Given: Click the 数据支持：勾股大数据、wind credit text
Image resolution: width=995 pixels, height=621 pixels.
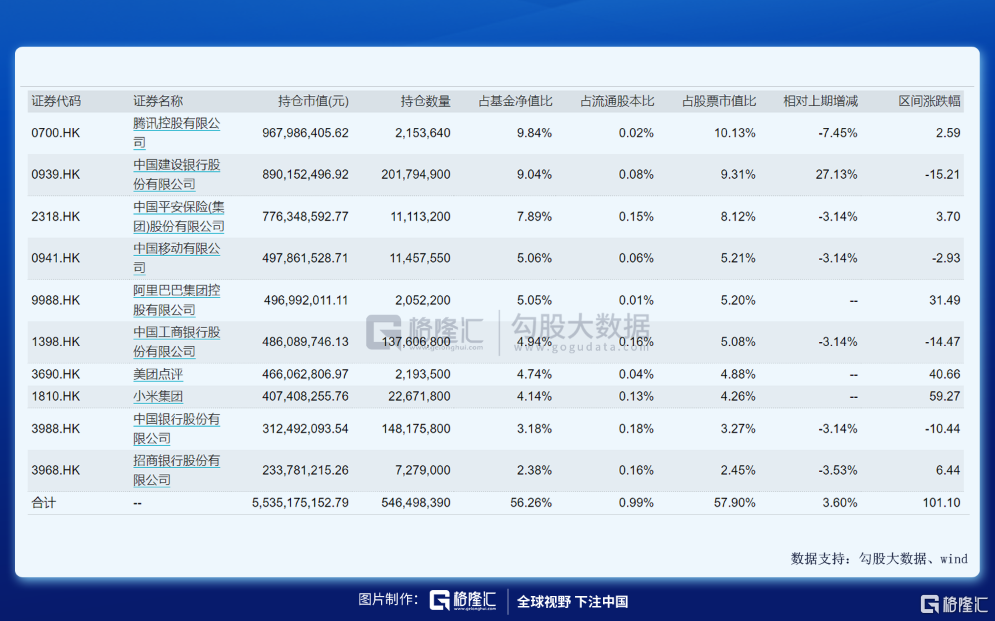Looking at the screenshot, I should tap(879, 559).
